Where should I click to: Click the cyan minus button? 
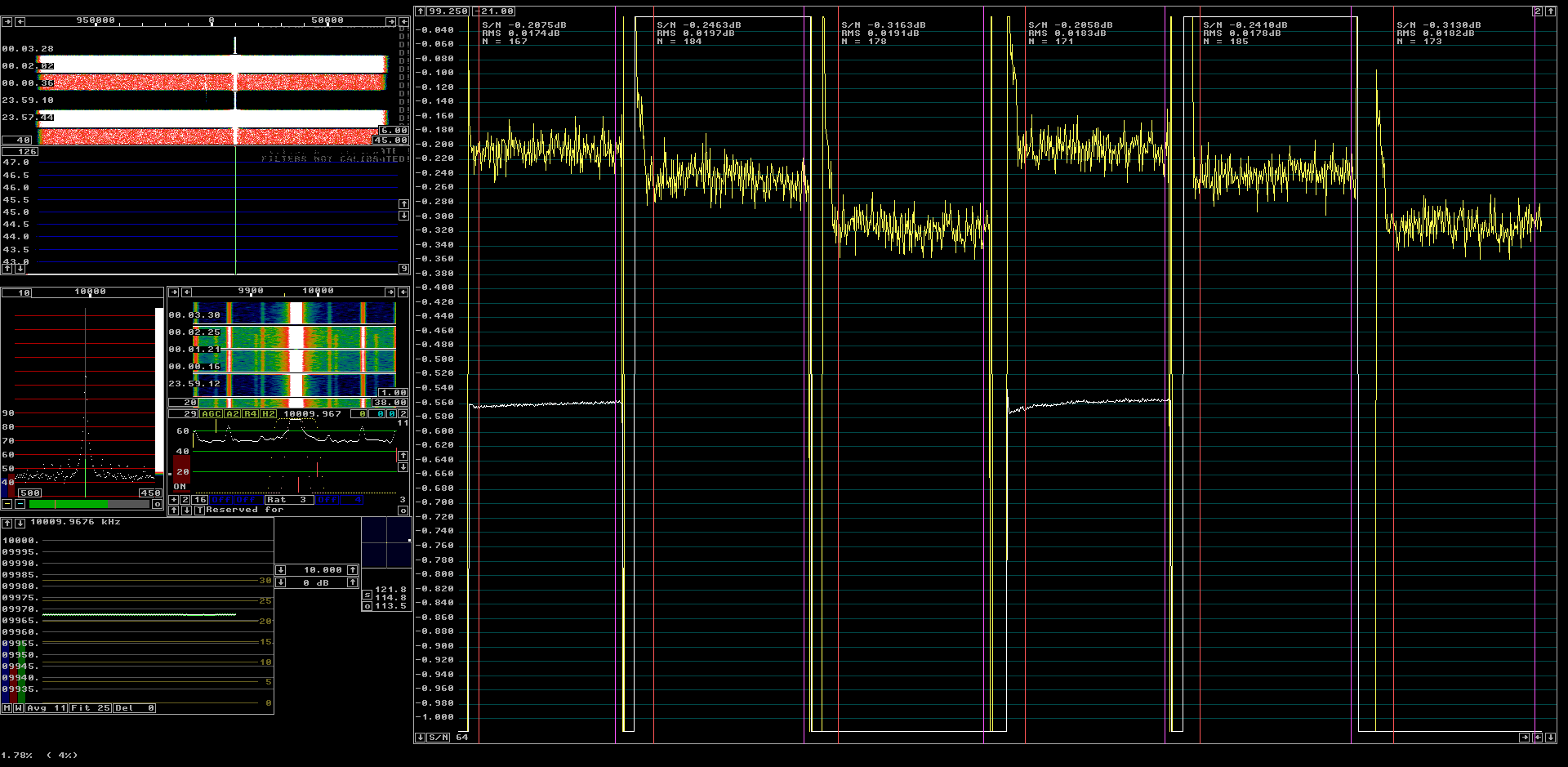(x=20, y=504)
